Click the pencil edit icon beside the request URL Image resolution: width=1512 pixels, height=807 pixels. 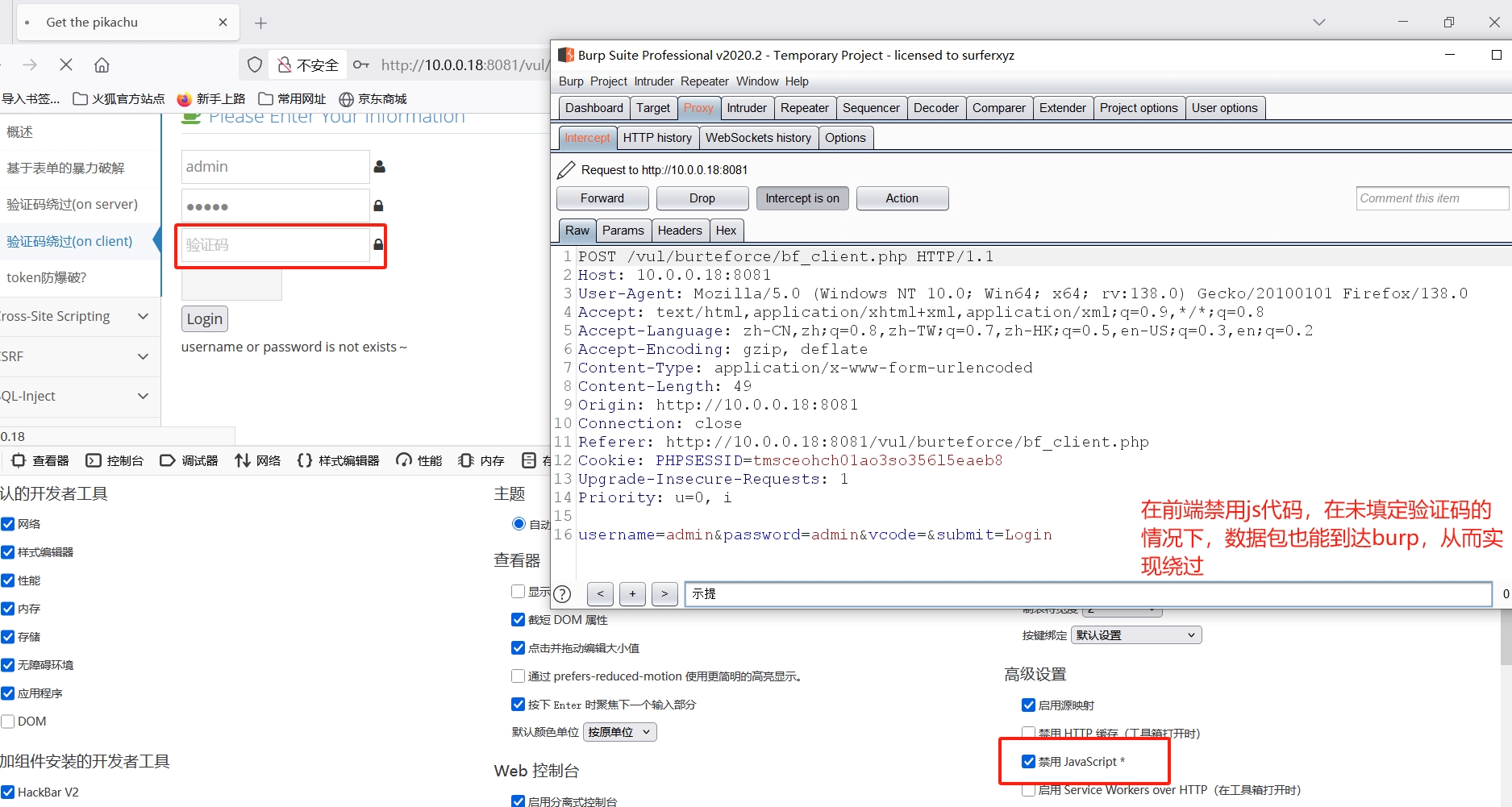pyautogui.click(x=567, y=169)
